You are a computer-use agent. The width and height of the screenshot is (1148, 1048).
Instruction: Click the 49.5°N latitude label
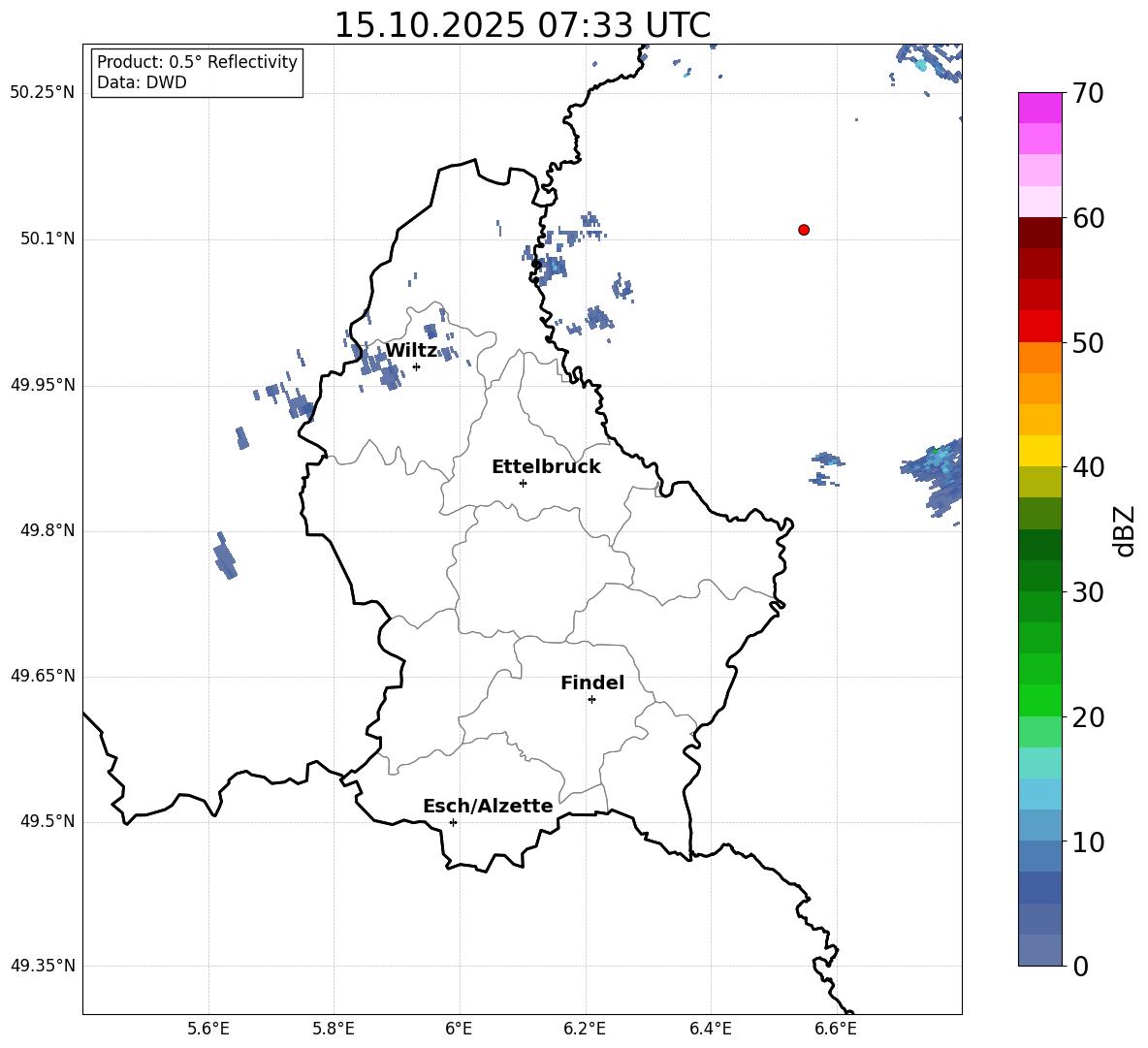pos(48,821)
